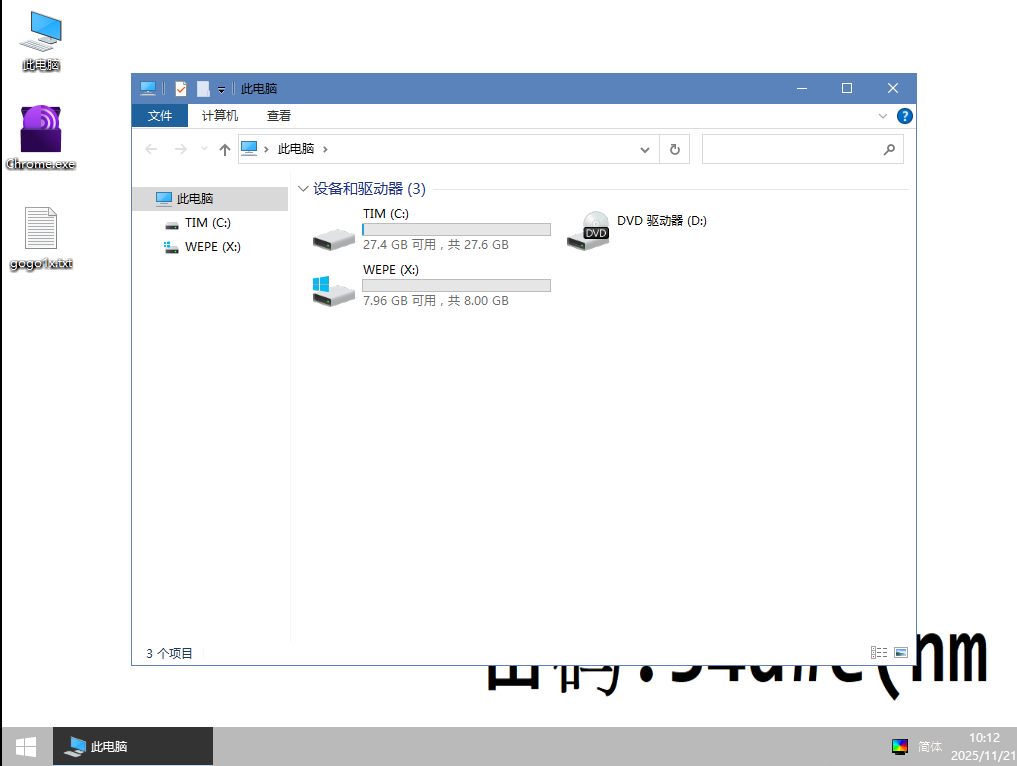This screenshot has width=1017, height=766.
Task: Click the Properties icon in quick access toolbar
Action: click(x=181, y=89)
